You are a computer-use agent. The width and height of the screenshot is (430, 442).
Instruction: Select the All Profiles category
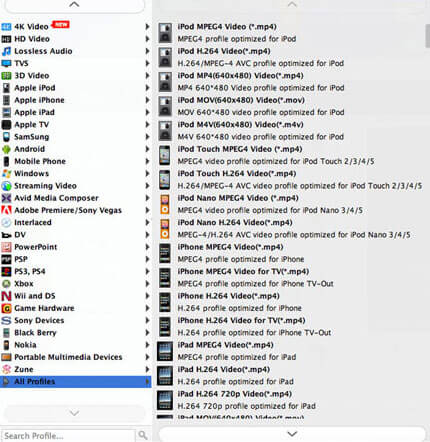(76, 382)
